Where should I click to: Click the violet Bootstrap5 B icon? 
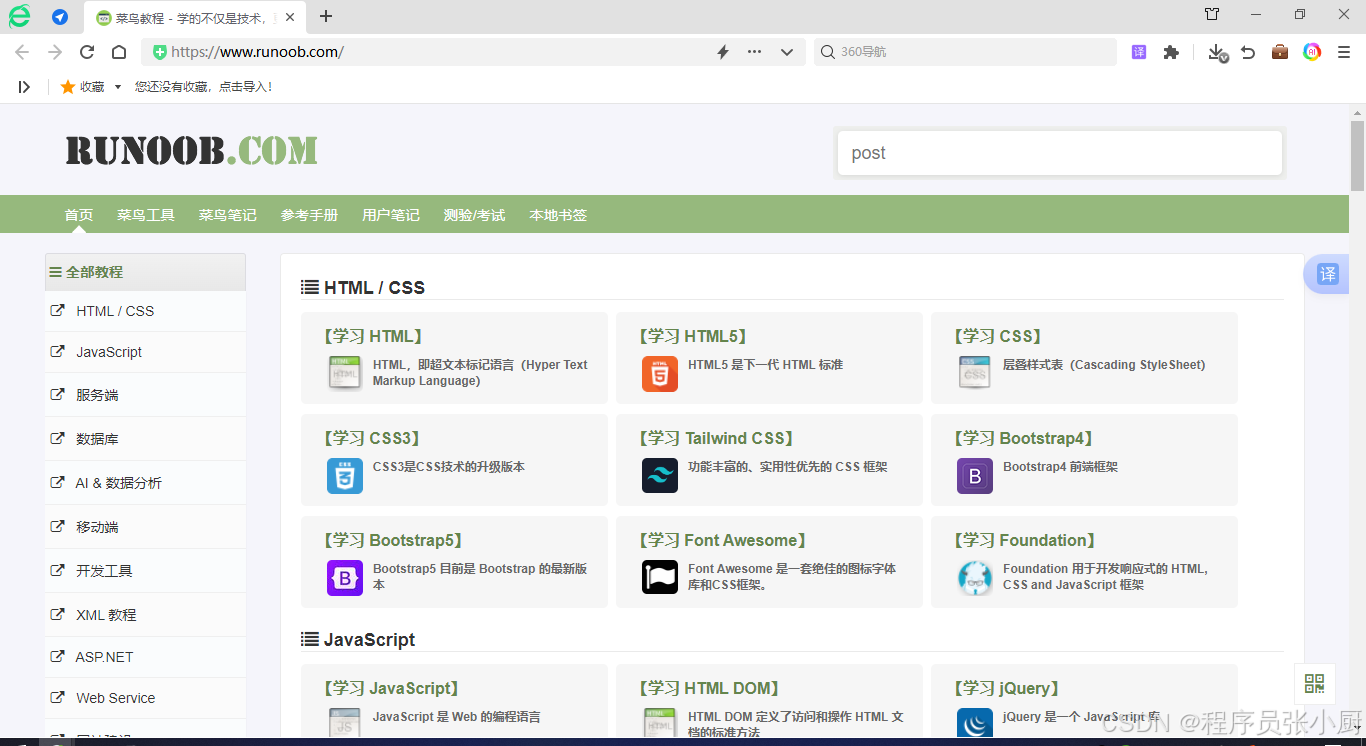[x=345, y=578]
